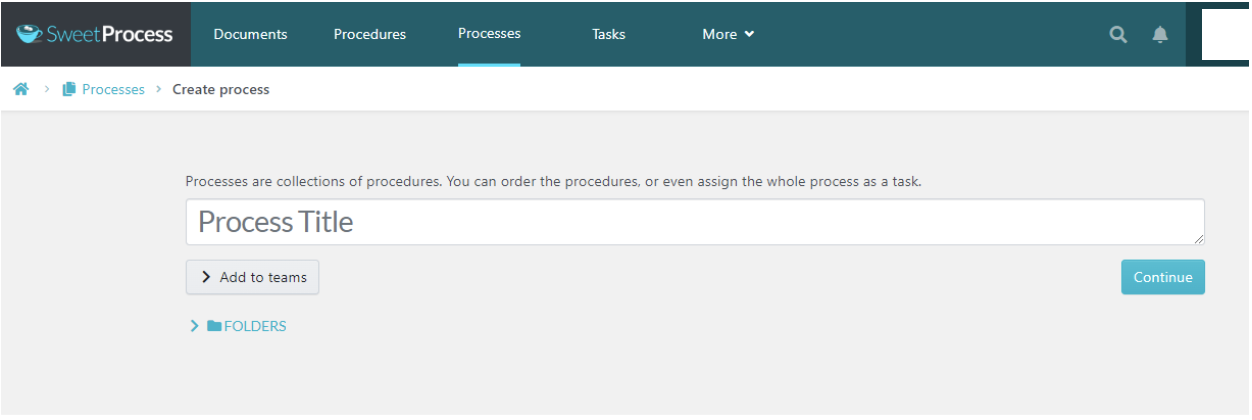This screenshot has width=1252, height=420.
Task: Expand the Add to teams button
Action: pos(252,277)
